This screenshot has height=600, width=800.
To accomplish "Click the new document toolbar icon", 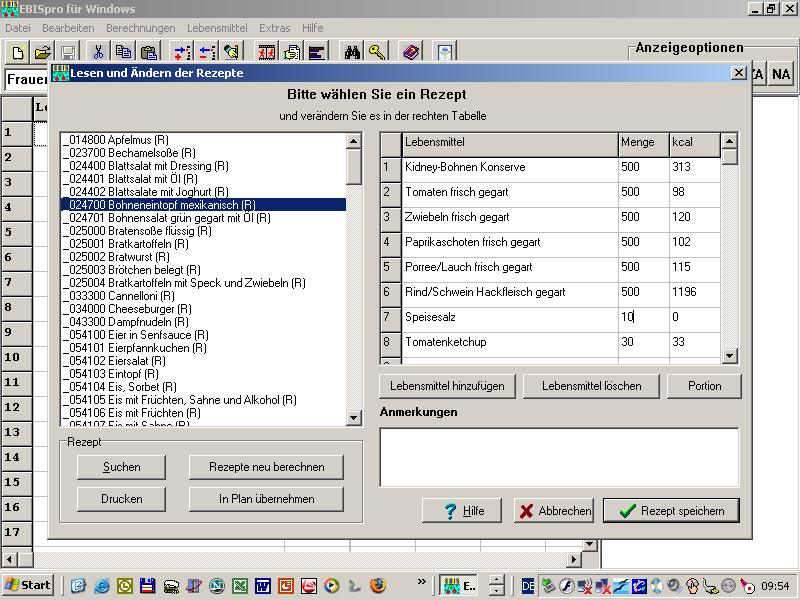I will [x=18, y=52].
